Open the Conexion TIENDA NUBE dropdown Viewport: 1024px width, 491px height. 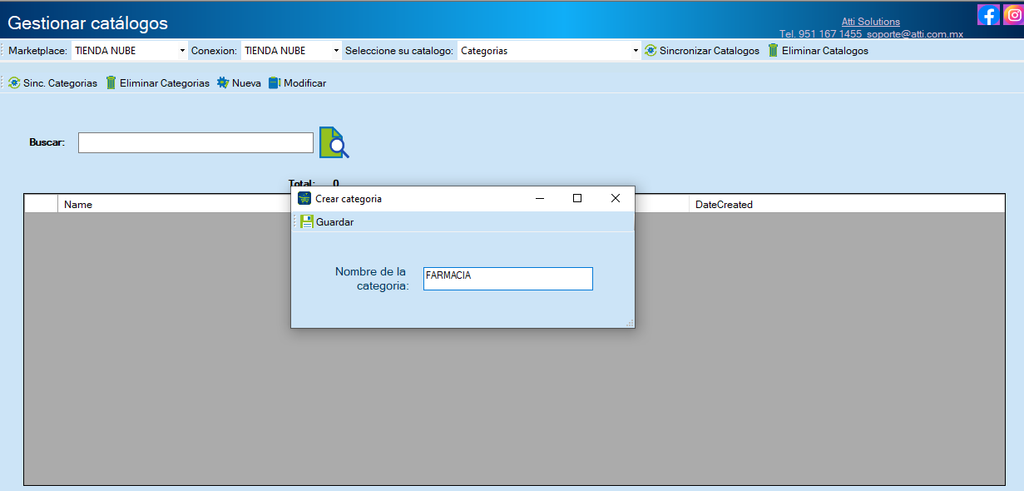[291, 50]
